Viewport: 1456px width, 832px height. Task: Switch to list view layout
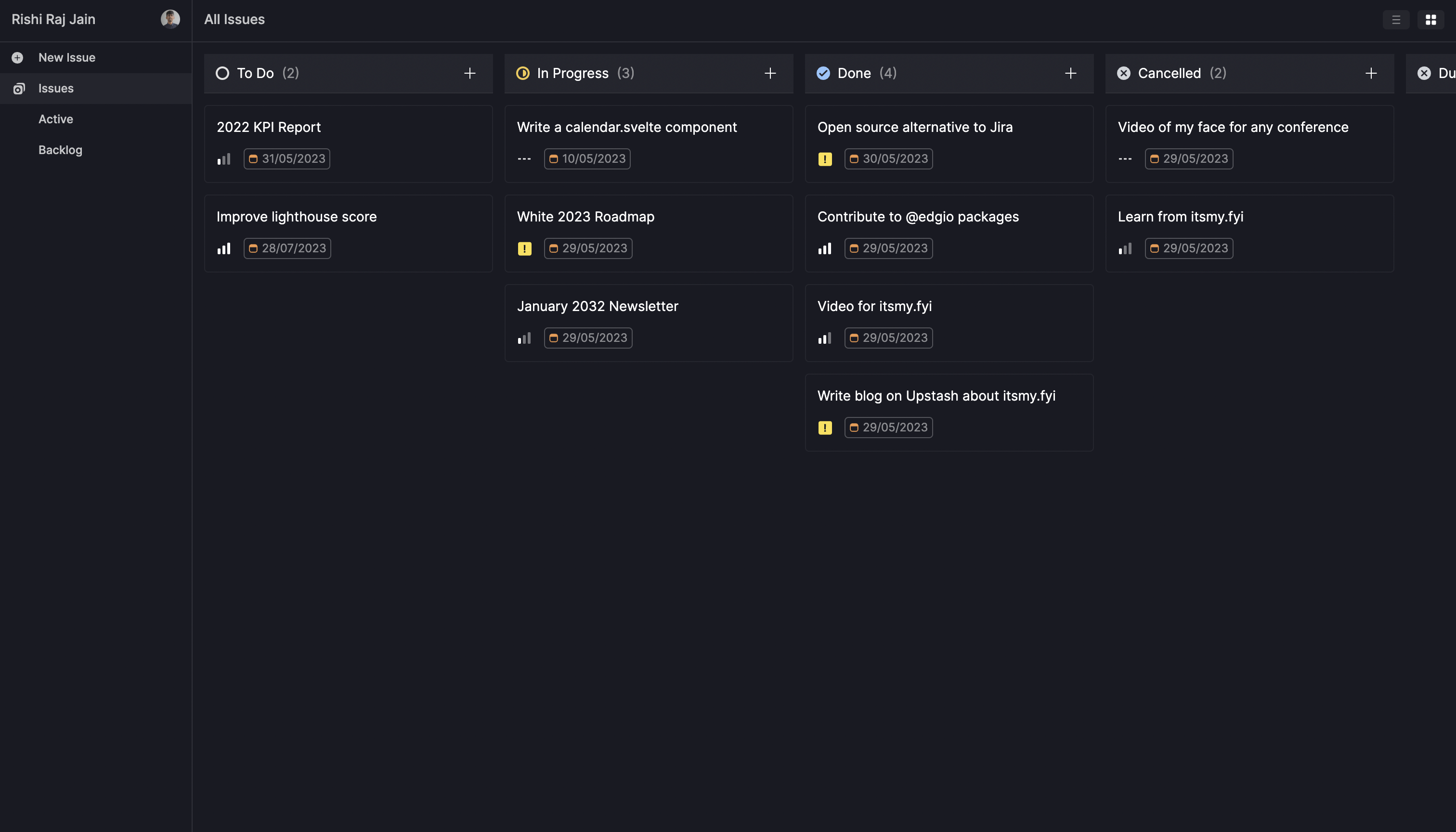coord(1396,19)
